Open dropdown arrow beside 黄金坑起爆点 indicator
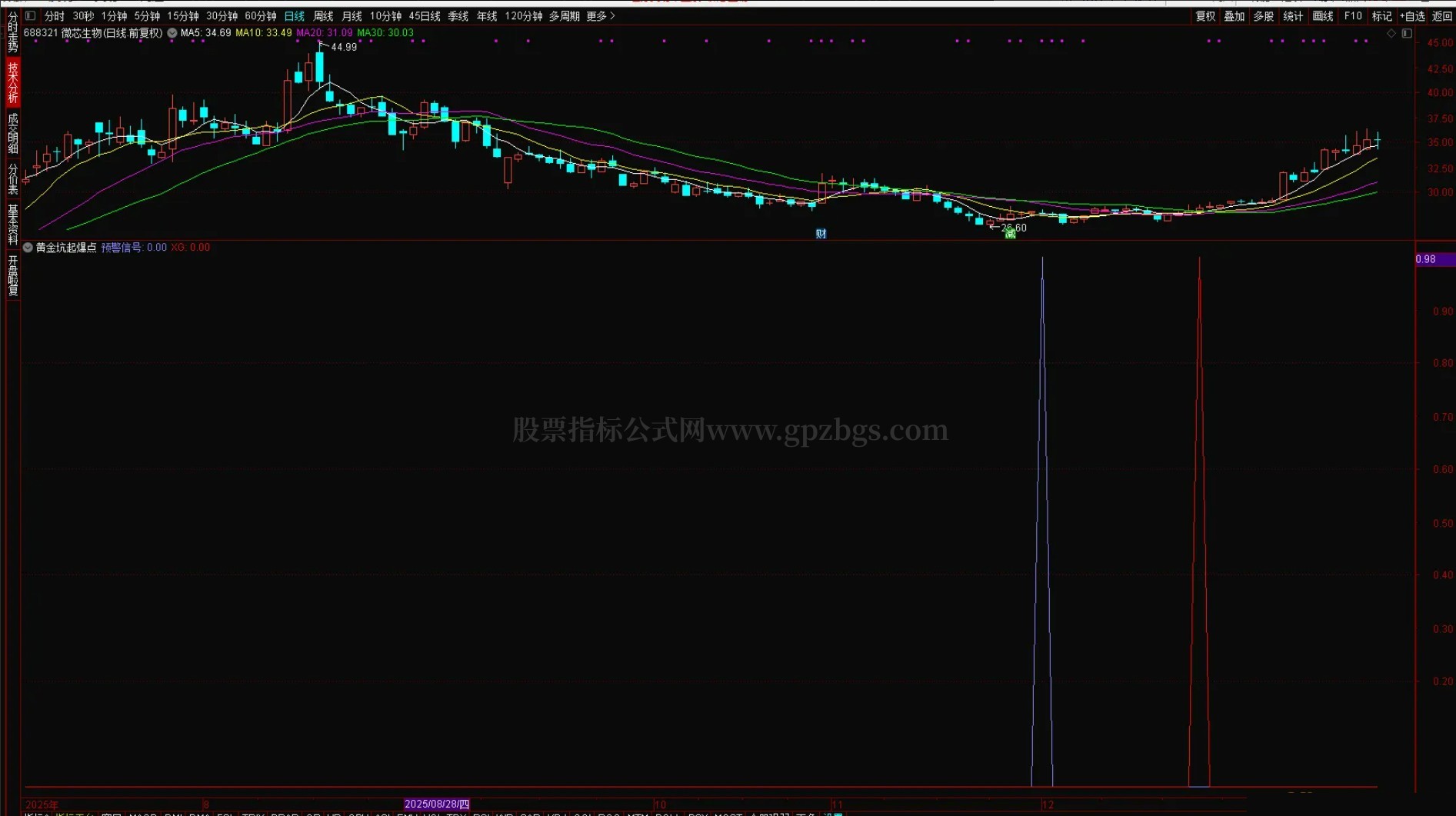The width and height of the screenshot is (1456, 816). [28, 248]
